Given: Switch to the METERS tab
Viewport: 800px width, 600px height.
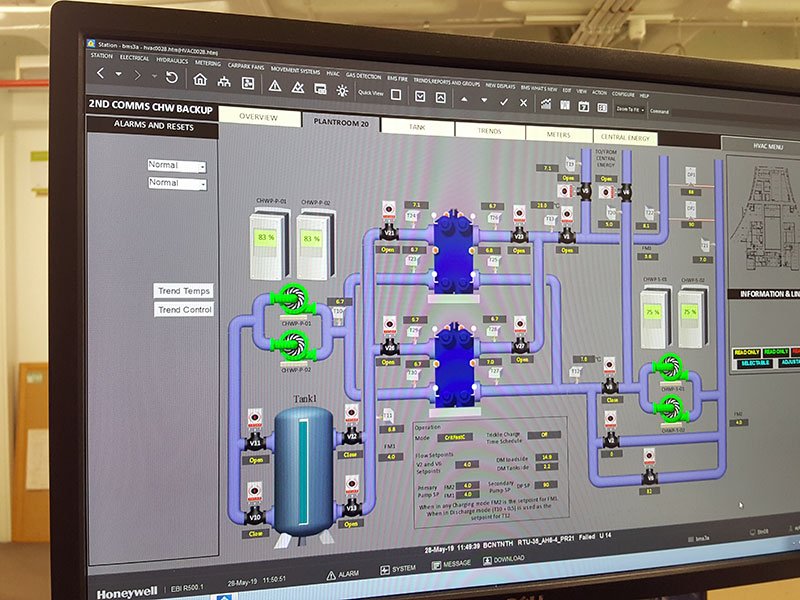Looking at the screenshot, I should [559, 135].
